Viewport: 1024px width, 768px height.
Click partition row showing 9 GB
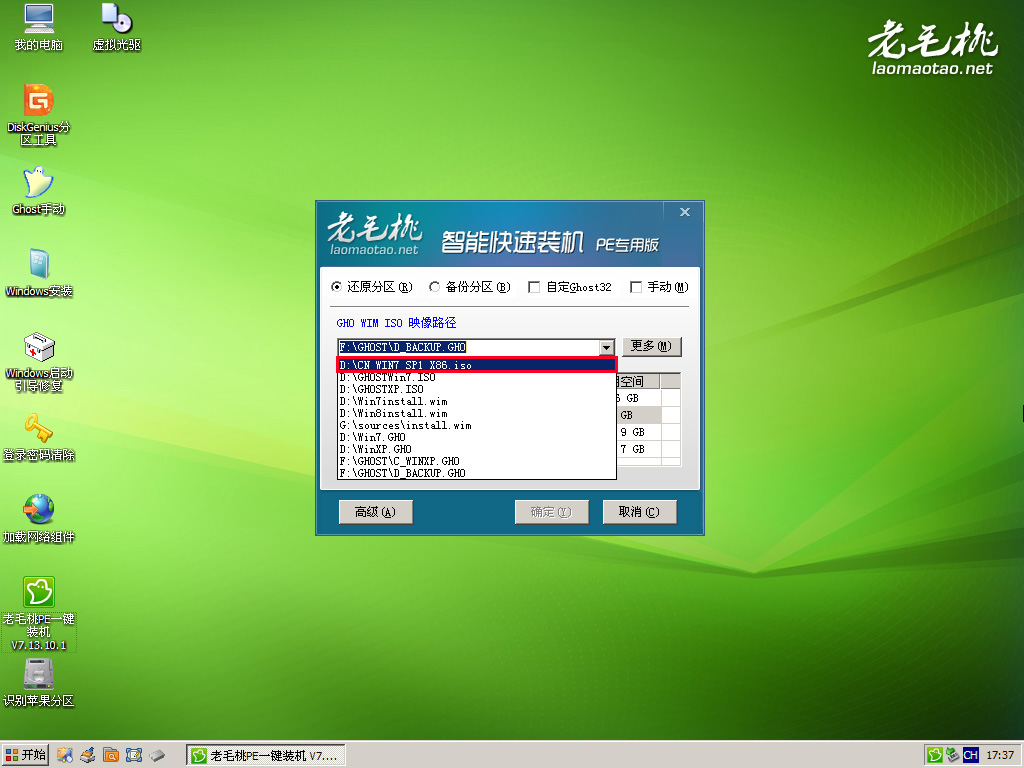pyautogui.click(x=648, y=432)
